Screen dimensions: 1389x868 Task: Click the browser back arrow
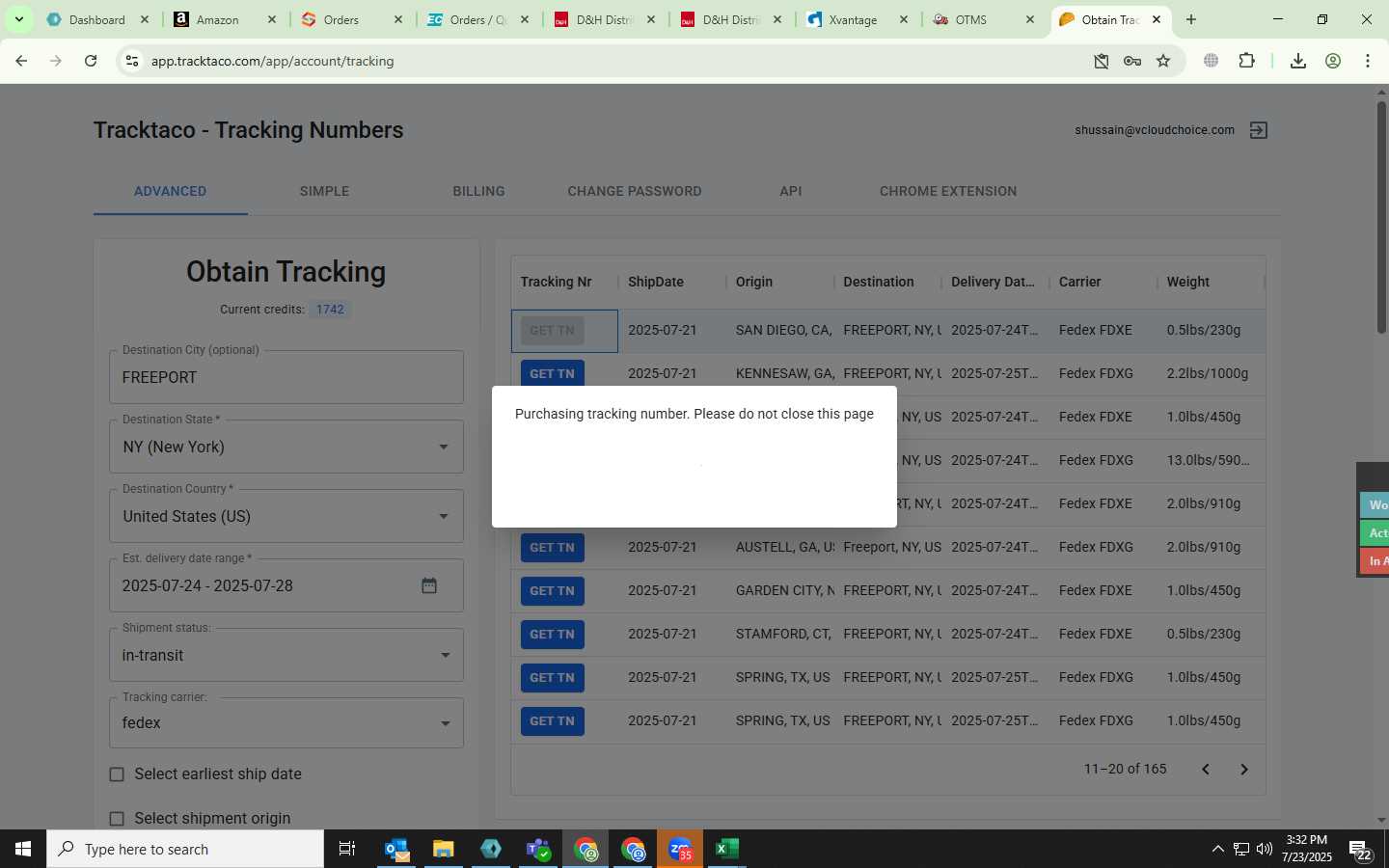click(21, 61)
